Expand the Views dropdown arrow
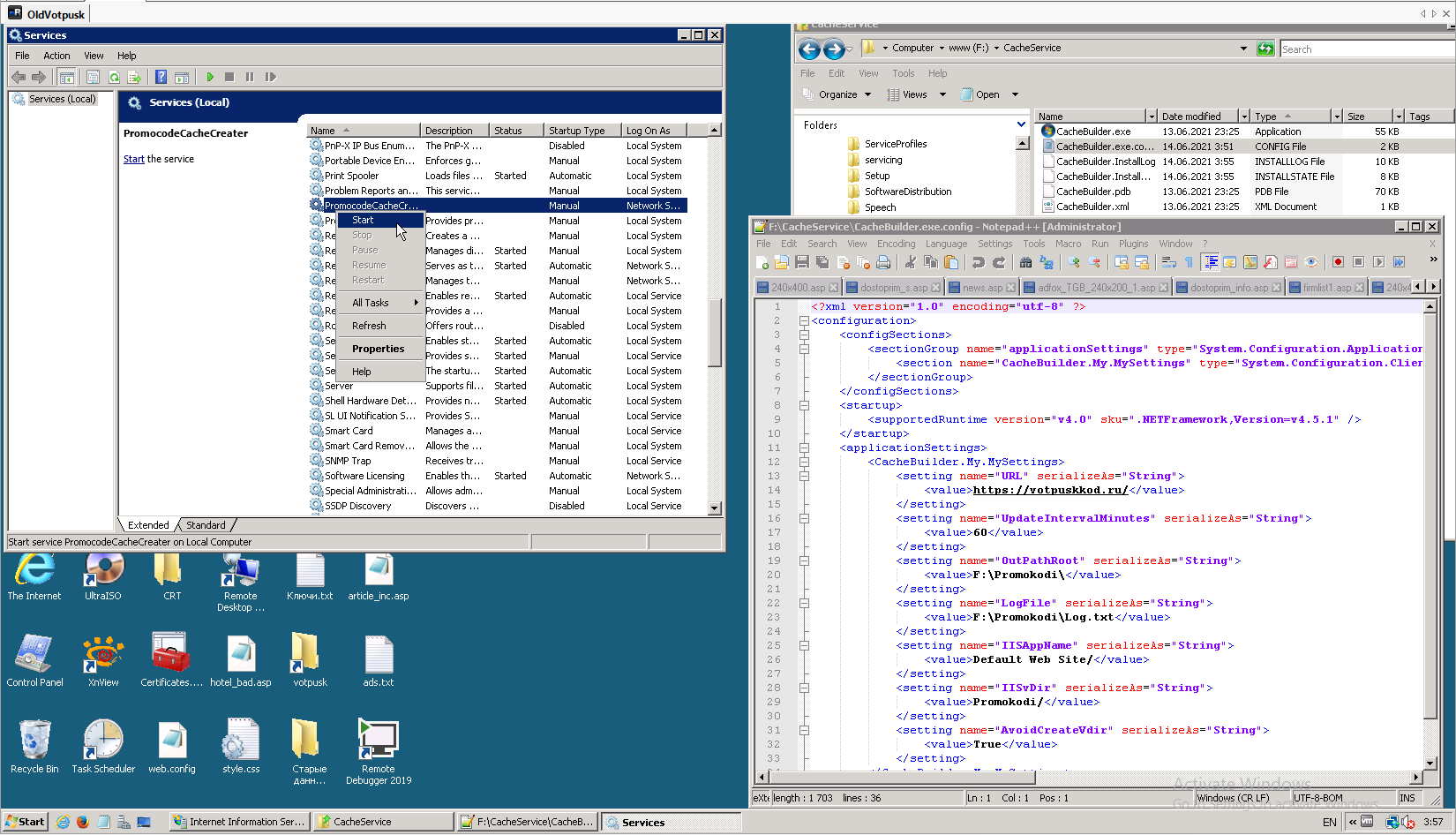 point(942,94)
